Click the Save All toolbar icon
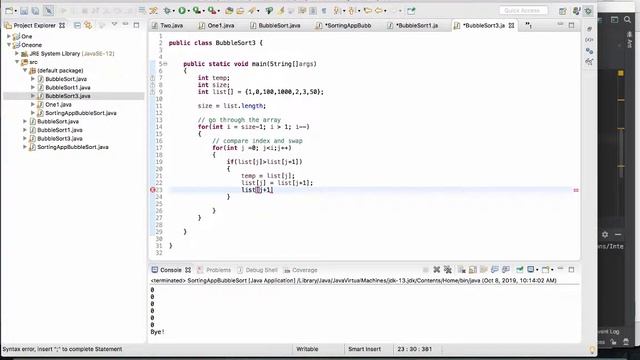The height and width of the screenshot is (360, 640). point(35,11)
